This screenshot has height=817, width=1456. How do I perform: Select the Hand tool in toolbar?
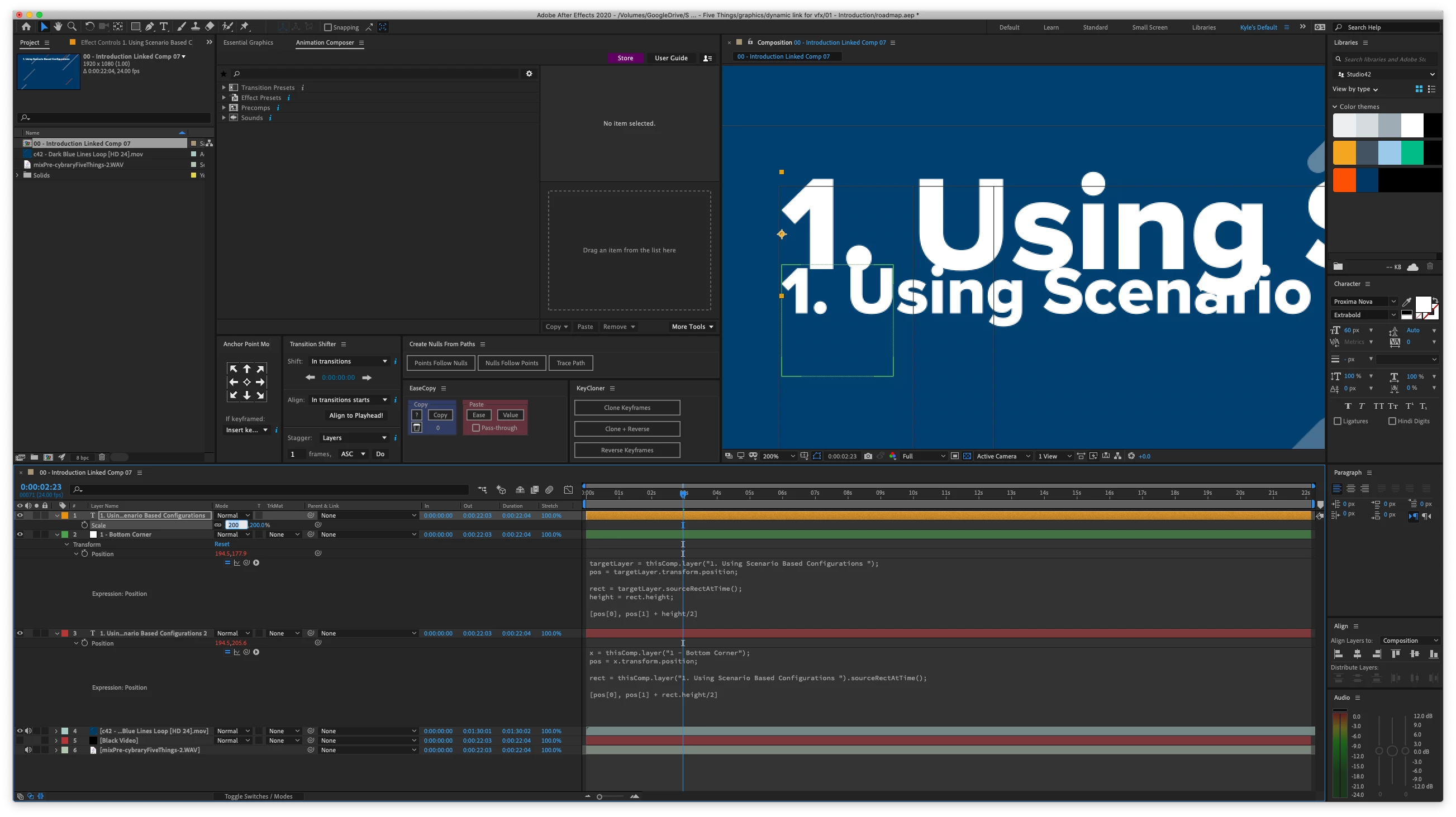click(58, 27)
